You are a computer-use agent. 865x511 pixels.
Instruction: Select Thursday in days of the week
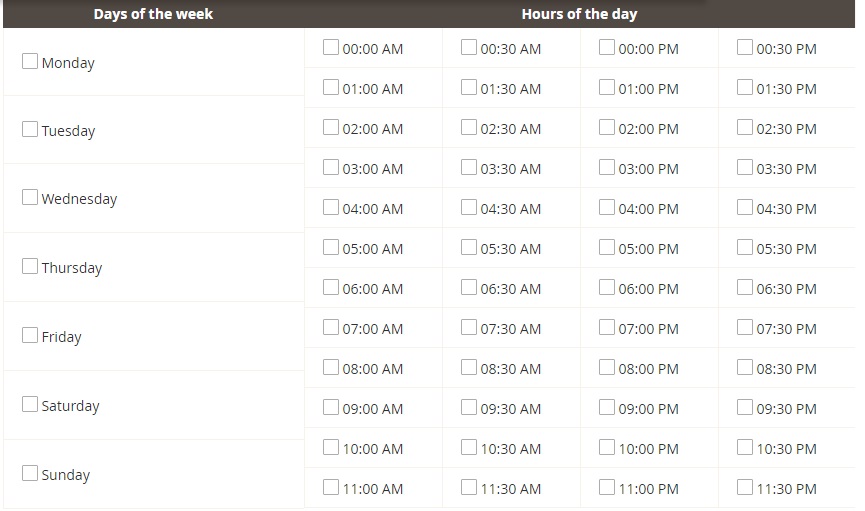click(30, 266)
